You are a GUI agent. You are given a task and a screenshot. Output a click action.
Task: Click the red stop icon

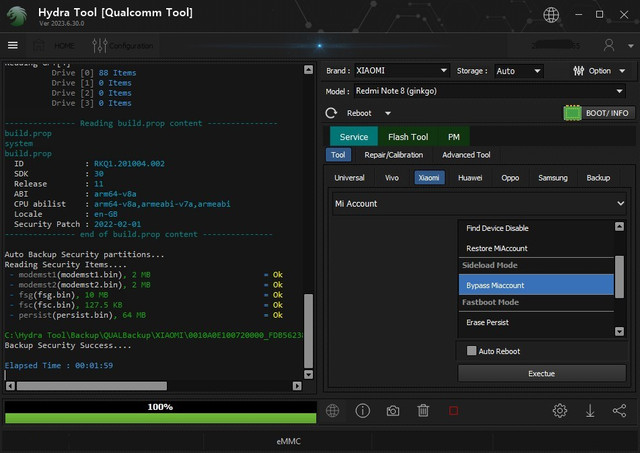pyautogui.click(x=453, y=411)
